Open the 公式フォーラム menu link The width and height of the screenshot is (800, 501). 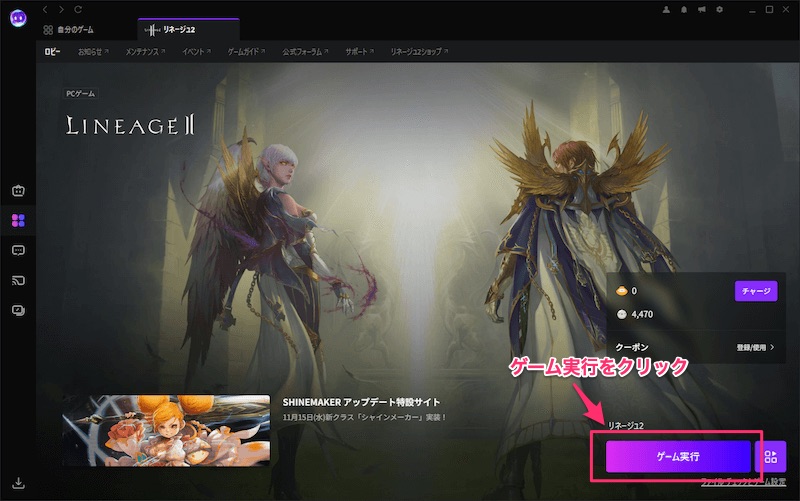point(305,52)
